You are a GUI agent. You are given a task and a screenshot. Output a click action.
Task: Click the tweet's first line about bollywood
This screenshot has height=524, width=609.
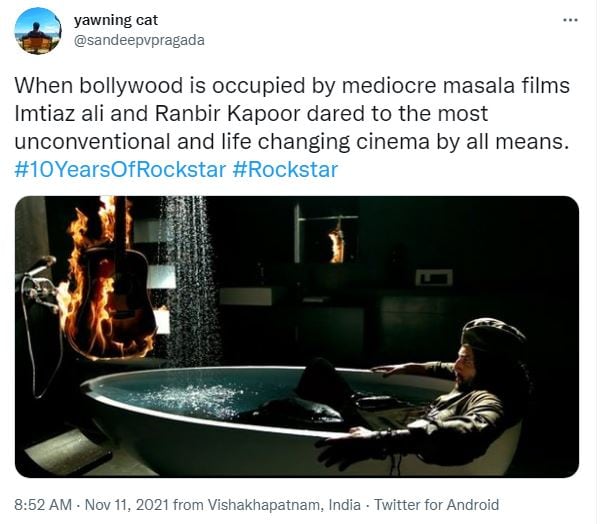click(x=292, y=86)
